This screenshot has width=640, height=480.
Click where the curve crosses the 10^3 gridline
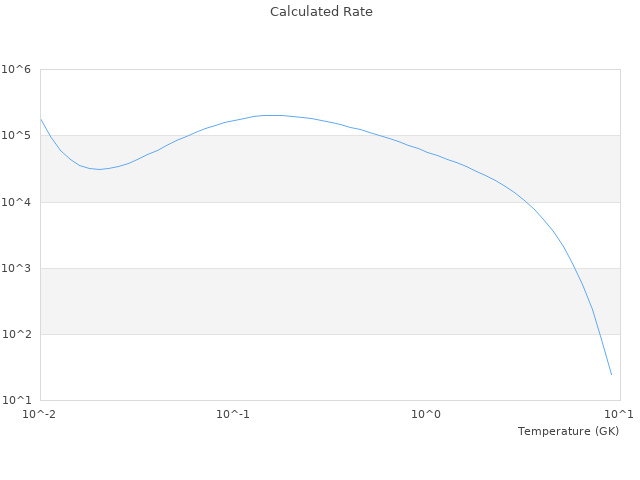coord(572,268)
